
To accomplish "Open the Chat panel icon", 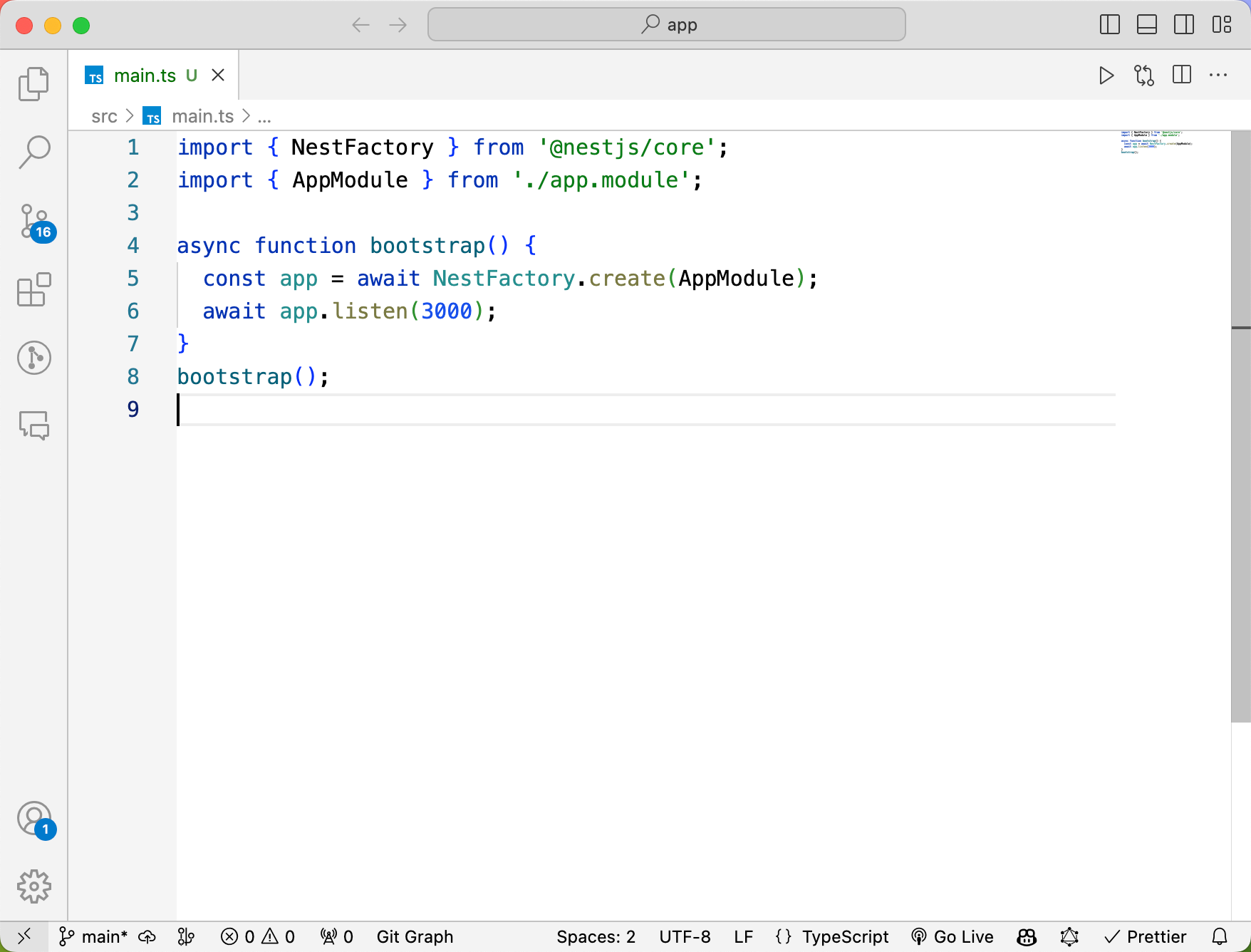I will (x=33, y=425).
